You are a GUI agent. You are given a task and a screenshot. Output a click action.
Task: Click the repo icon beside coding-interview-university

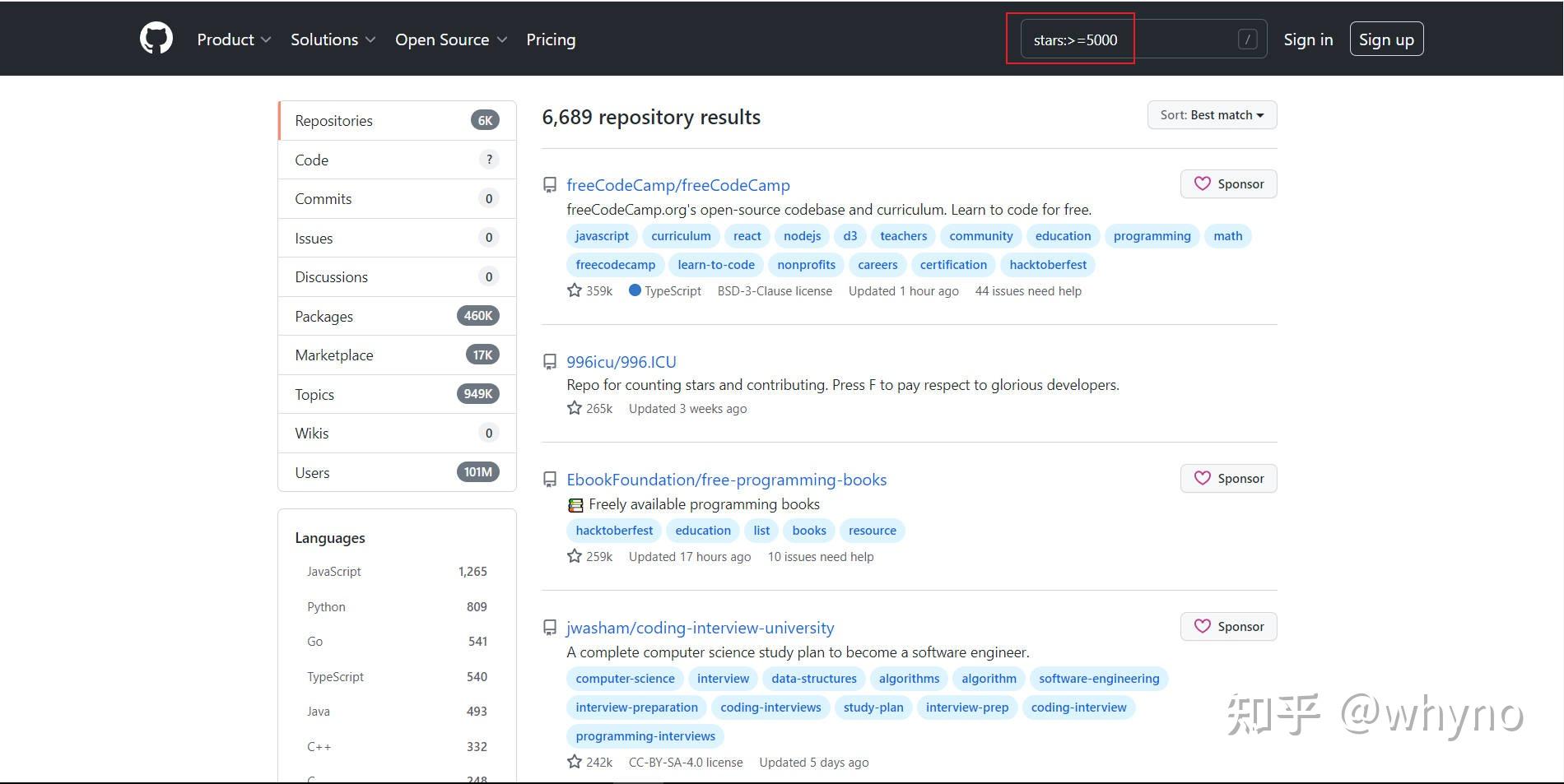pos(549,628)
